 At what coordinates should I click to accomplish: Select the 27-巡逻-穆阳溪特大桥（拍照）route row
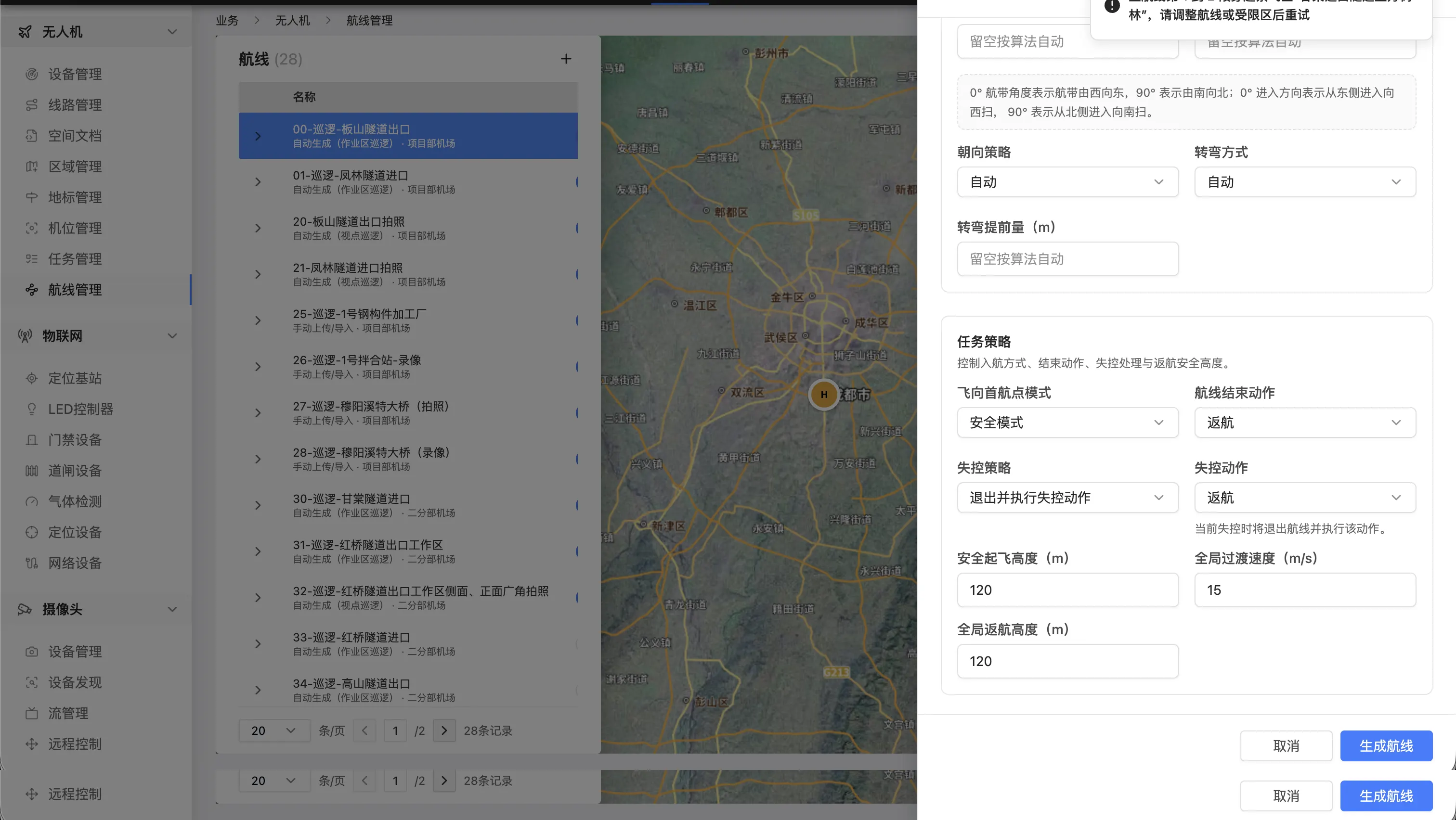point(408,413)
